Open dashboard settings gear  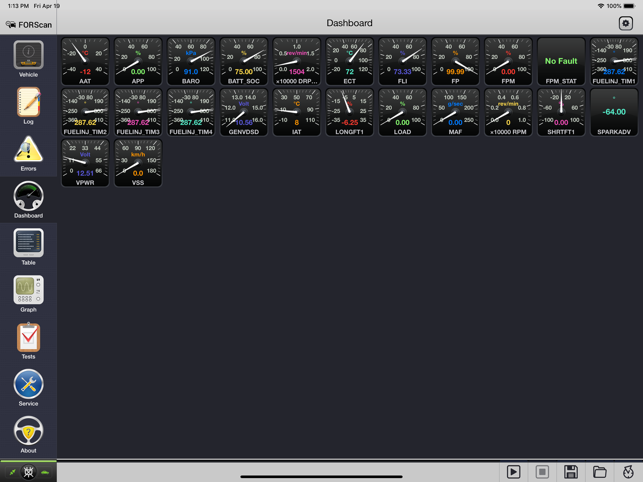pyautogui.click(x=625, y=23)
